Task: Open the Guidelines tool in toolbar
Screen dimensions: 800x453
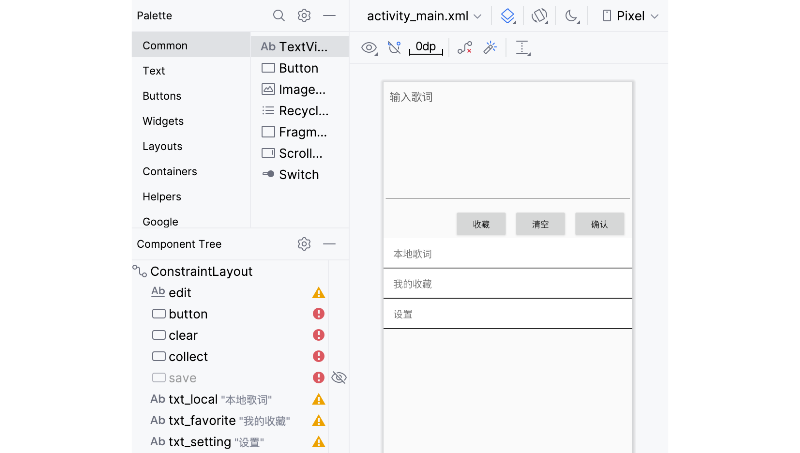Action: [523, 47]
